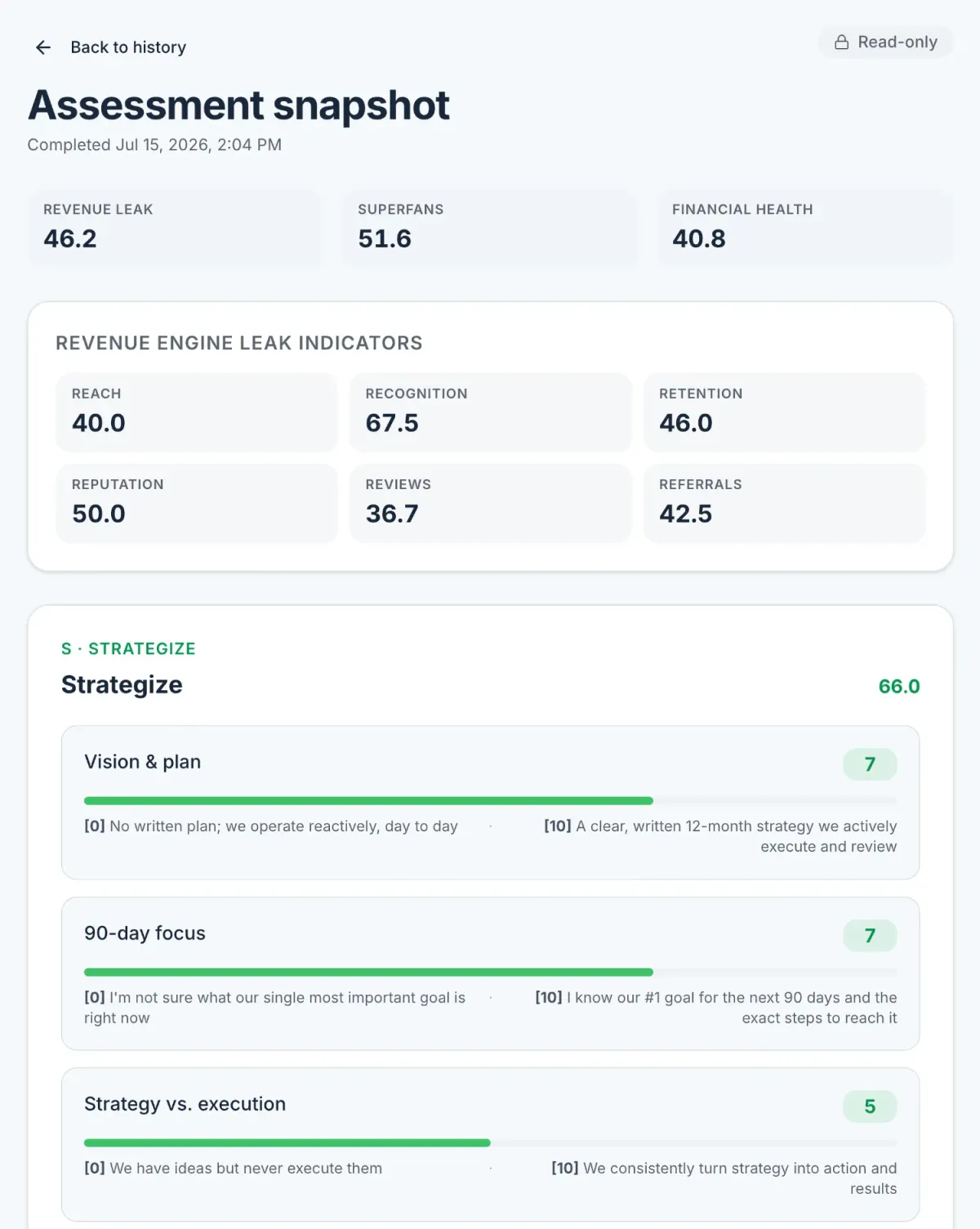
Task: Click the Strategize section score 66.0
Action: [x=898, y=686]
